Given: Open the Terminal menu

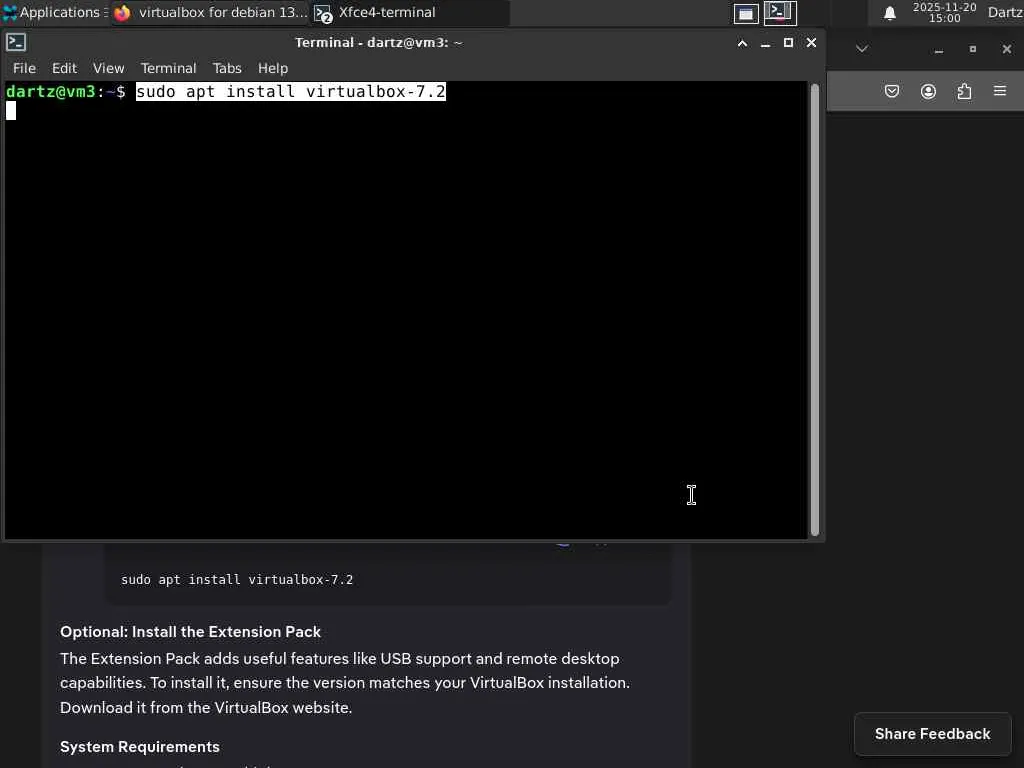Looking at the screenshot, I should 168,68.
